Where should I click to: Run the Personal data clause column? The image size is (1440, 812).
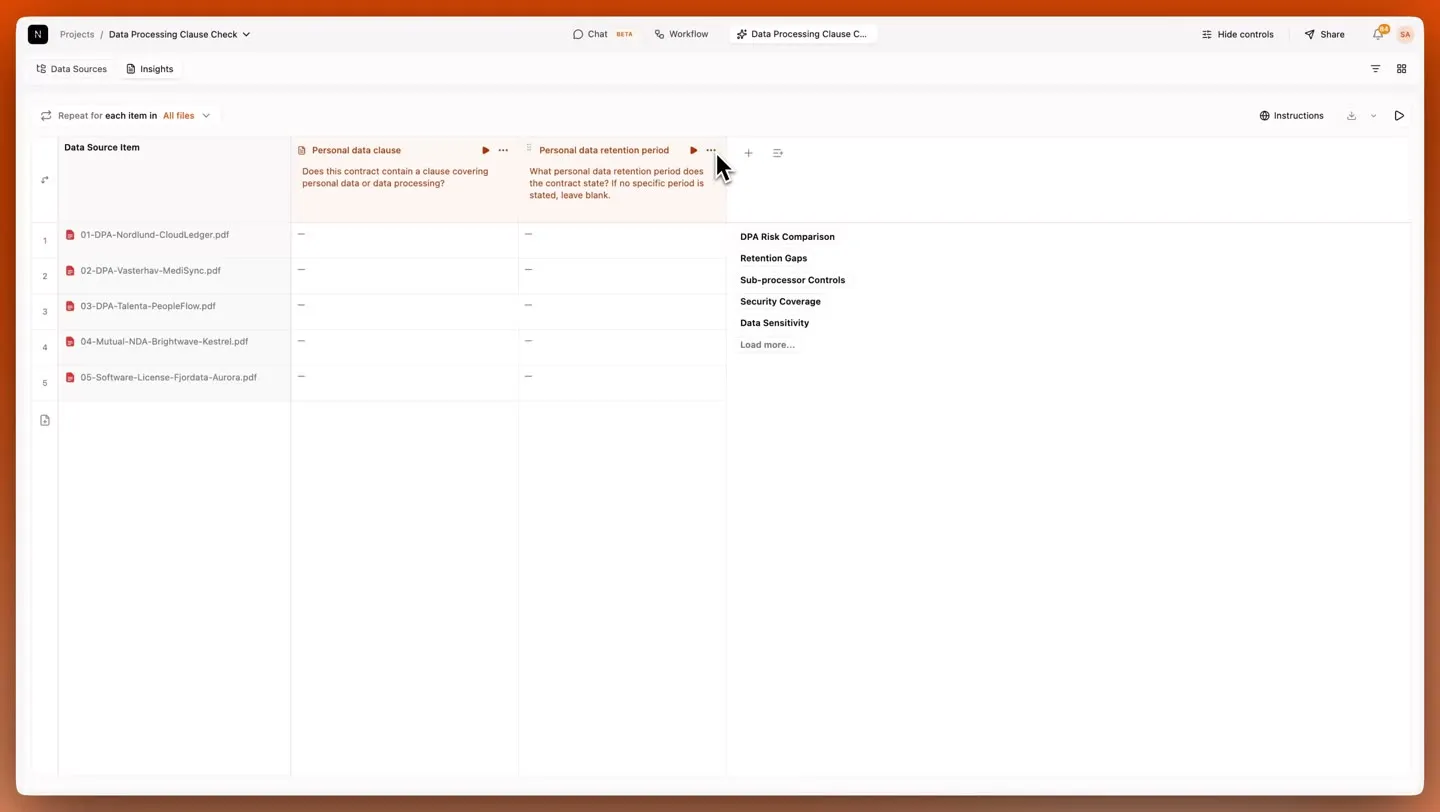click(486, 150)
